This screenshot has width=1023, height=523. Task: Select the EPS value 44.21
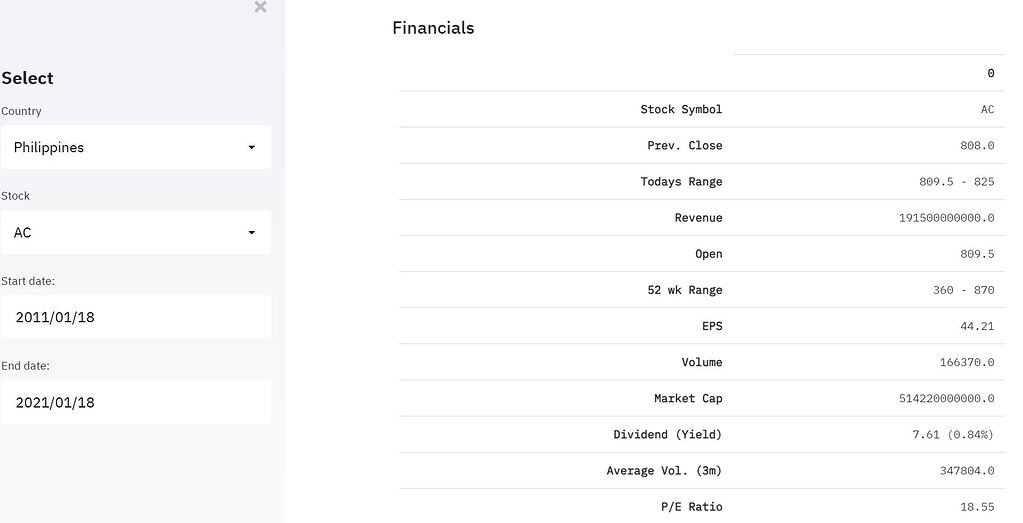click(x=976, y=326)
